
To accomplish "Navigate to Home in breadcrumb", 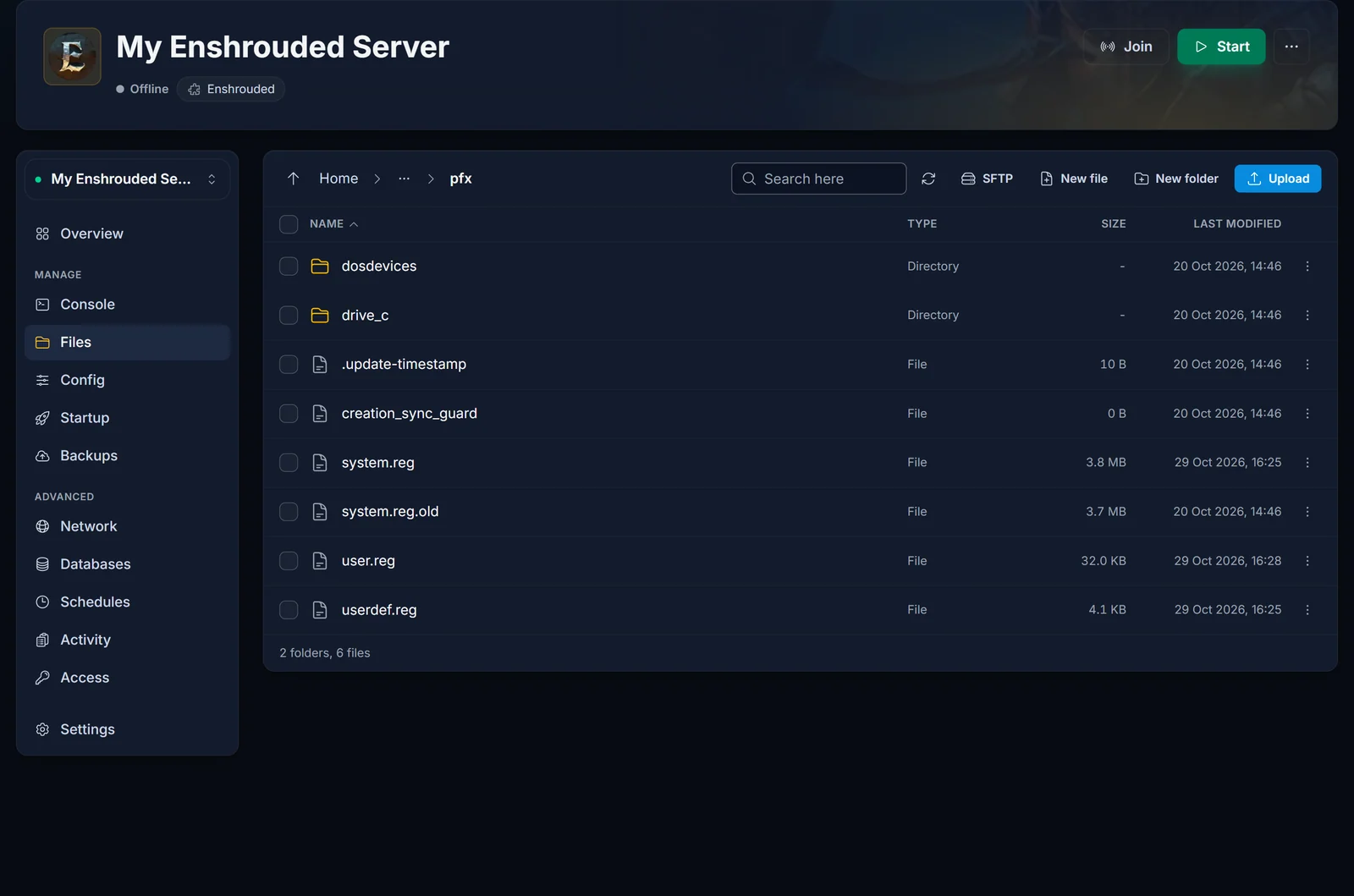I will [x=338, y=179].
